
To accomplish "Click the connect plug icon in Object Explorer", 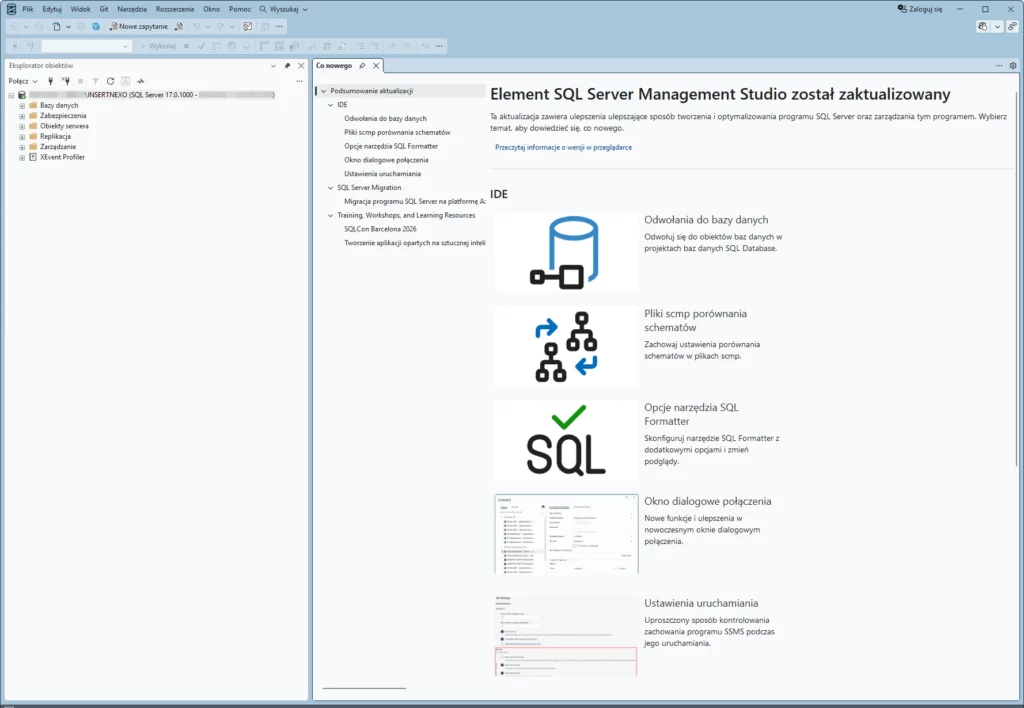I will pos(50,81).
